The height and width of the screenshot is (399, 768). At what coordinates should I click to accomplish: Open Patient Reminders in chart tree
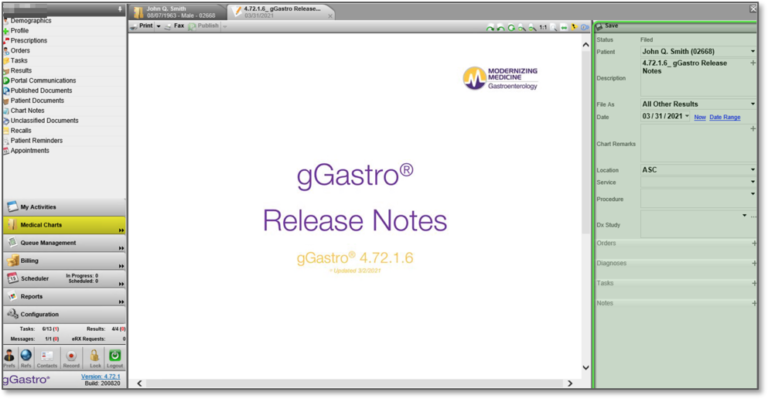(x=37, y=141)
